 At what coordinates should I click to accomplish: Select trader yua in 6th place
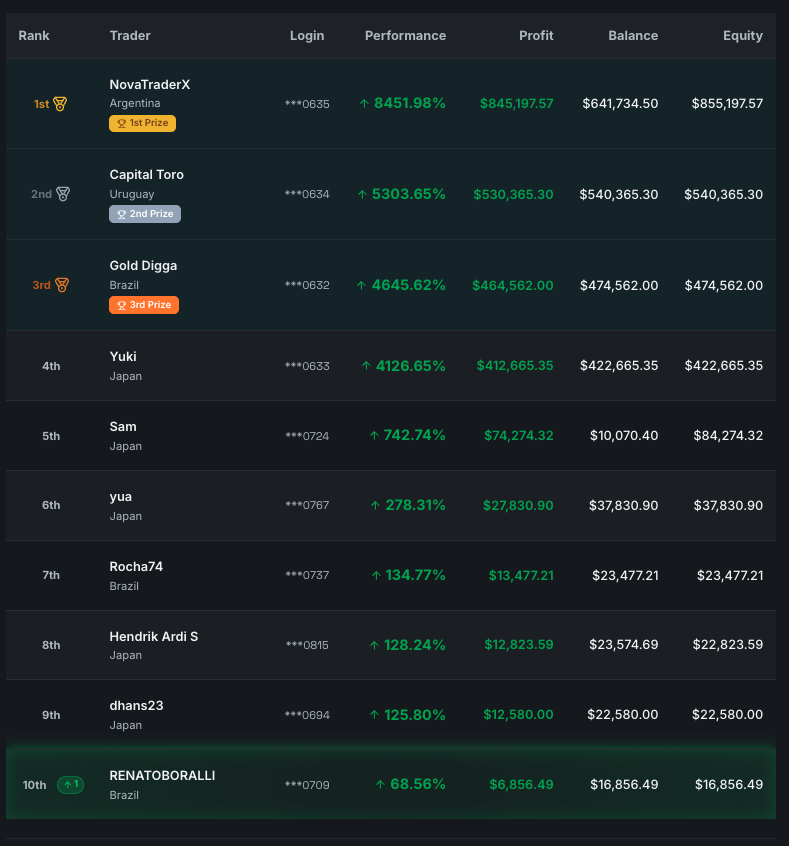click(120, 497)
